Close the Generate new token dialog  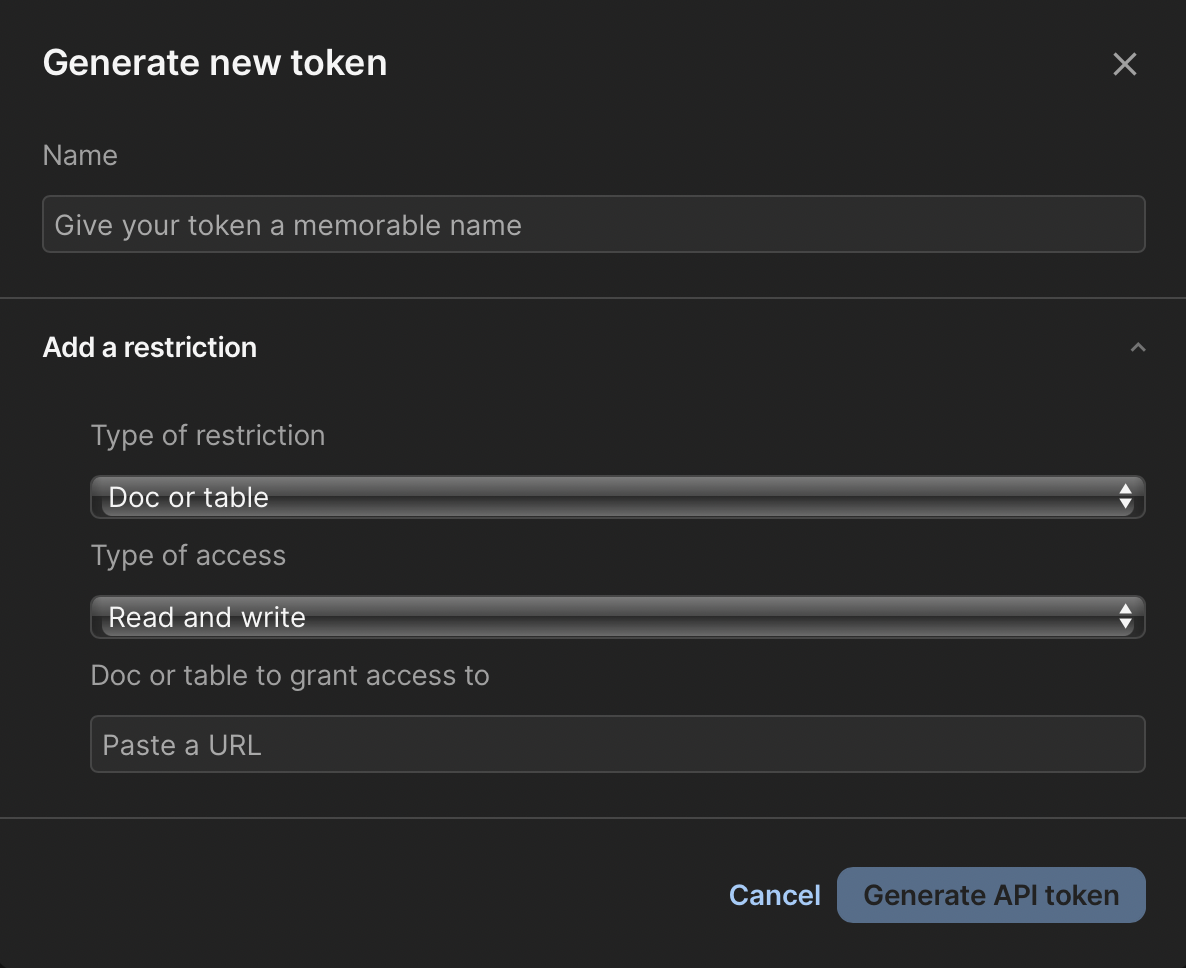coord(1125,64)
